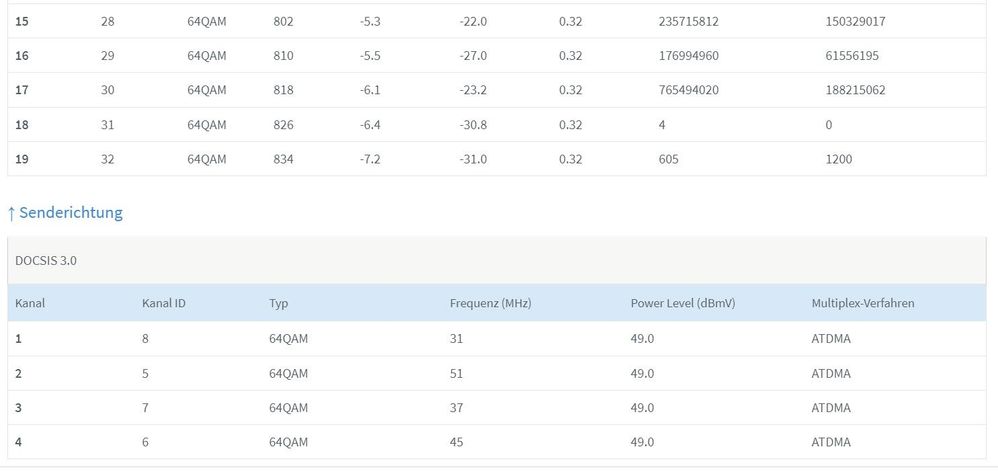Click the Frequenz (MHz) column header
Screen dimensions: 998x472
coord(490,302)
